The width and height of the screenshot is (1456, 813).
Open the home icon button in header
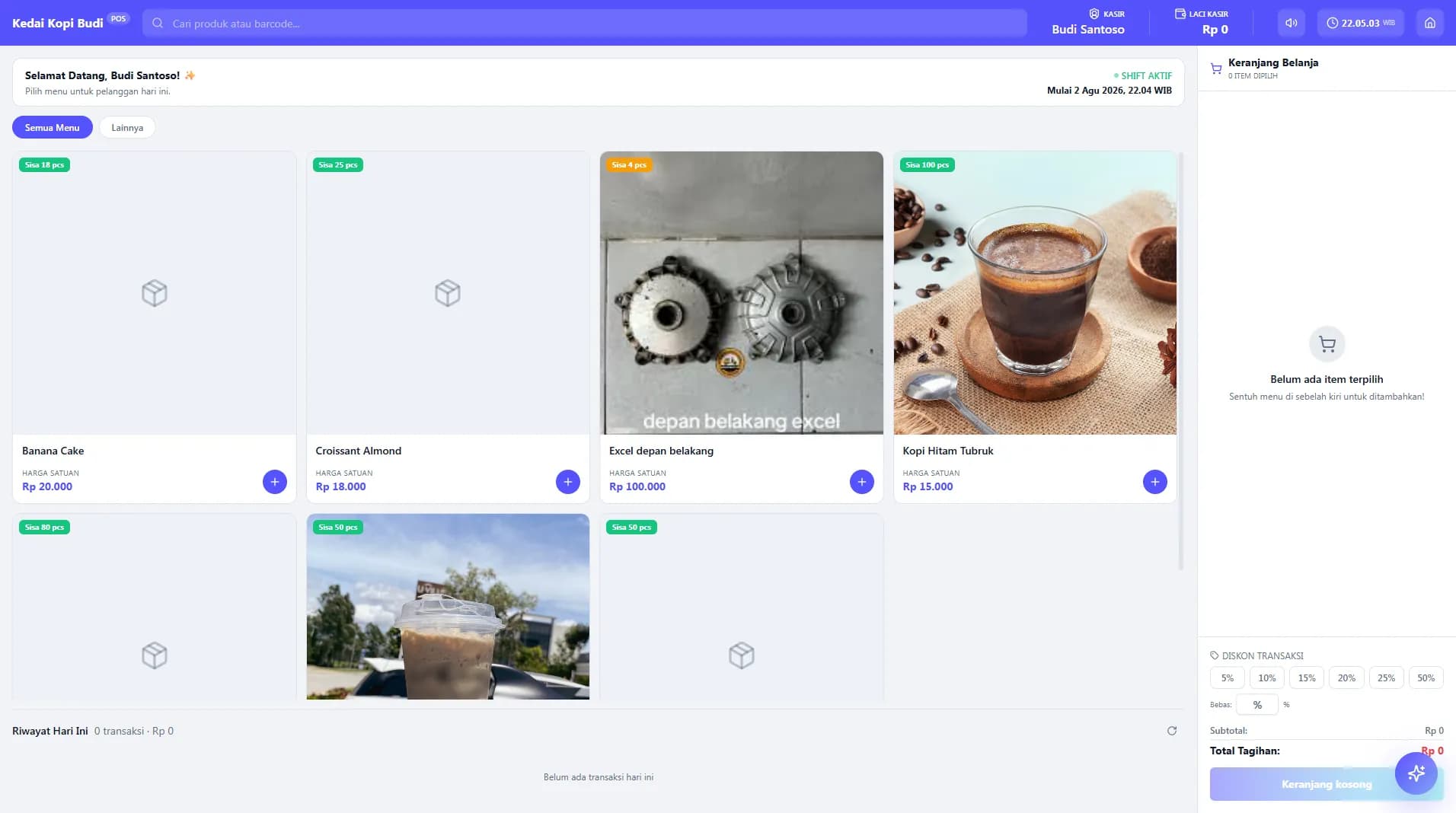1429,23
